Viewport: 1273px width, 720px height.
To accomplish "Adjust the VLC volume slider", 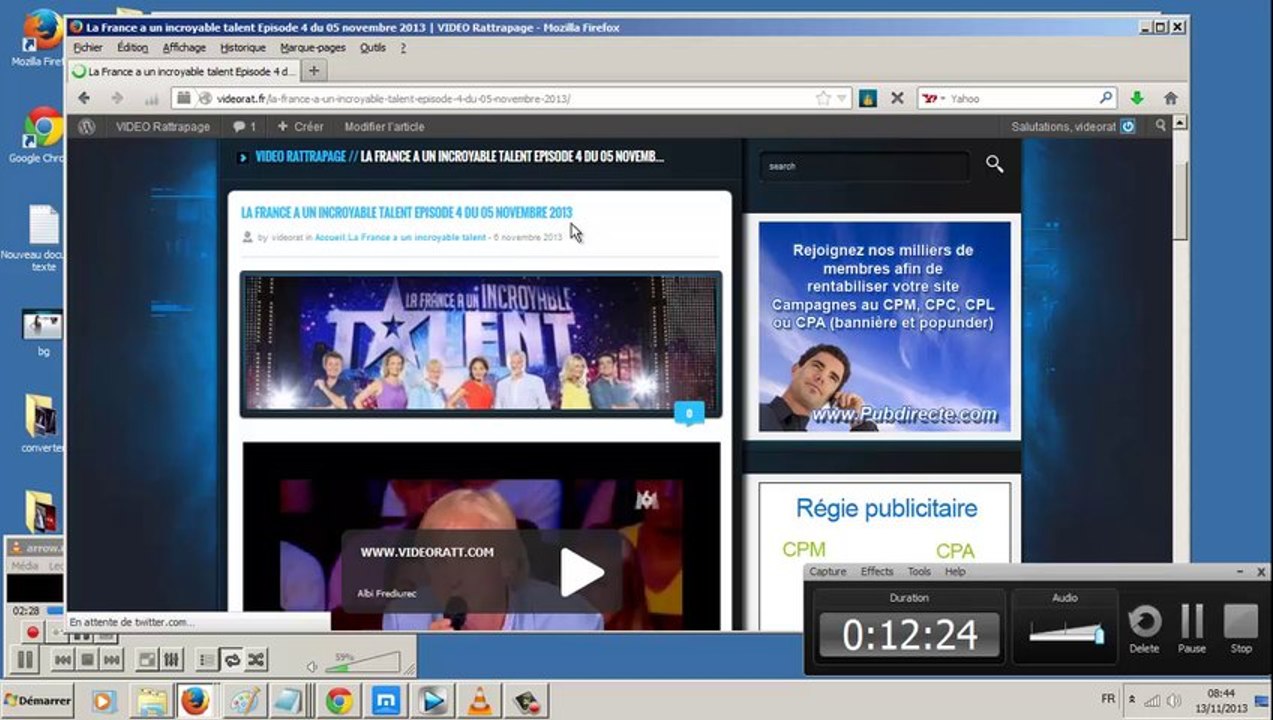I will click(x=365, y=662).
